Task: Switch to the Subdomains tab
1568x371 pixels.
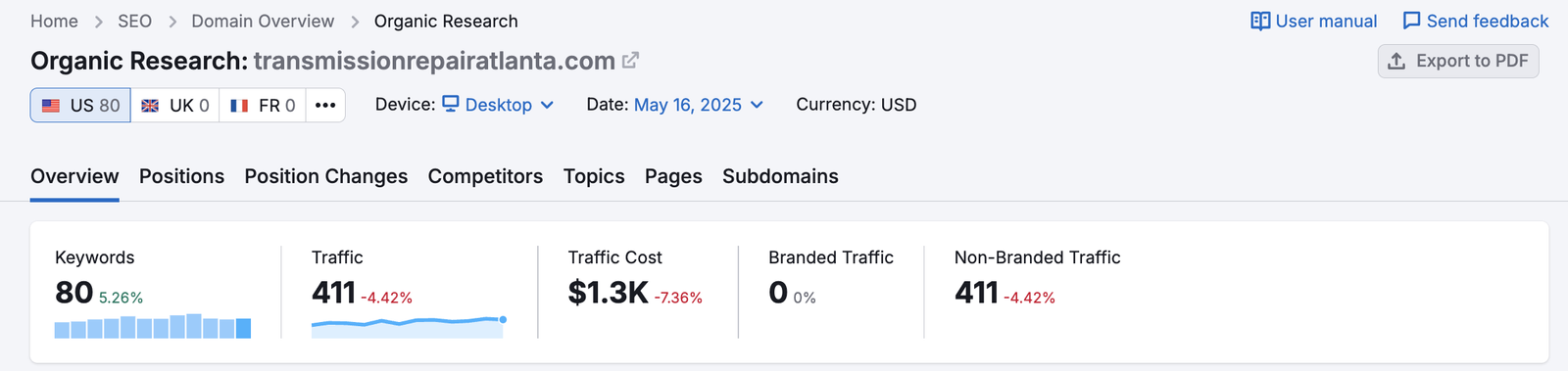Action: (780, 176)
